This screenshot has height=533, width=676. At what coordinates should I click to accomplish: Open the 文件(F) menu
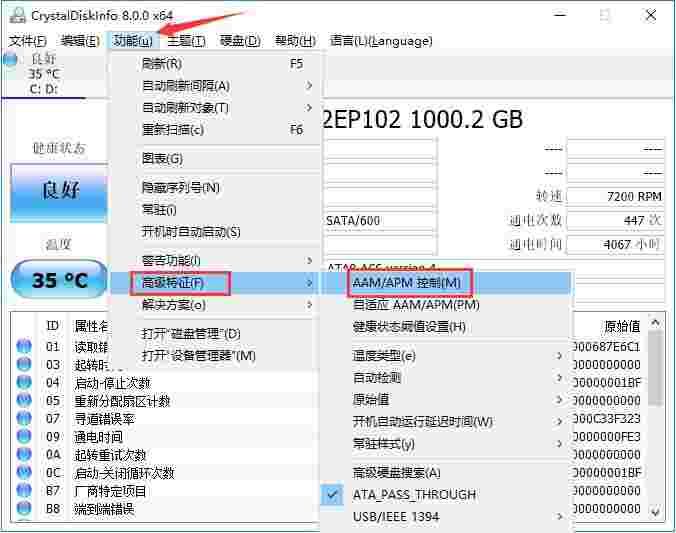(x=28, y=41)
